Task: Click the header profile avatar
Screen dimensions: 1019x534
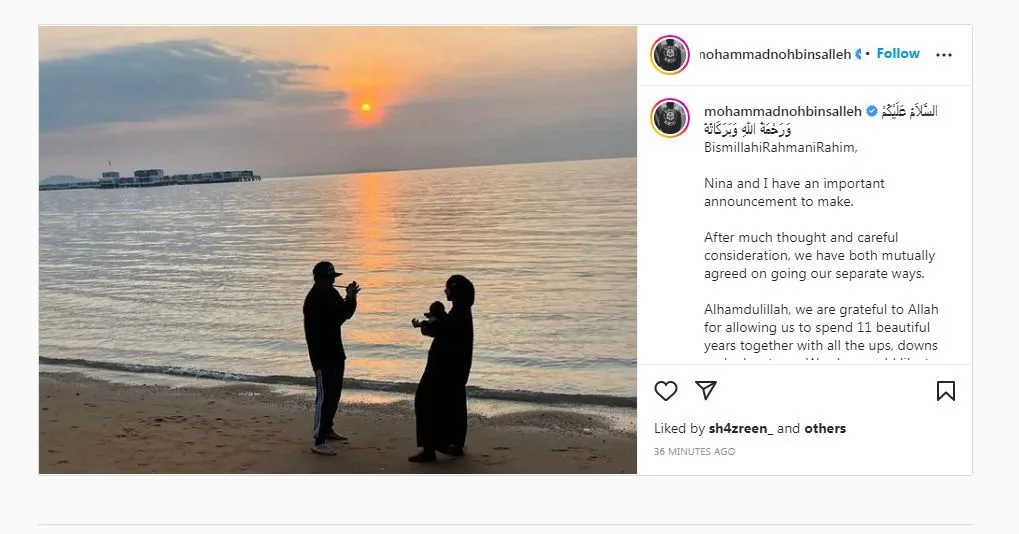Action: 670,55
